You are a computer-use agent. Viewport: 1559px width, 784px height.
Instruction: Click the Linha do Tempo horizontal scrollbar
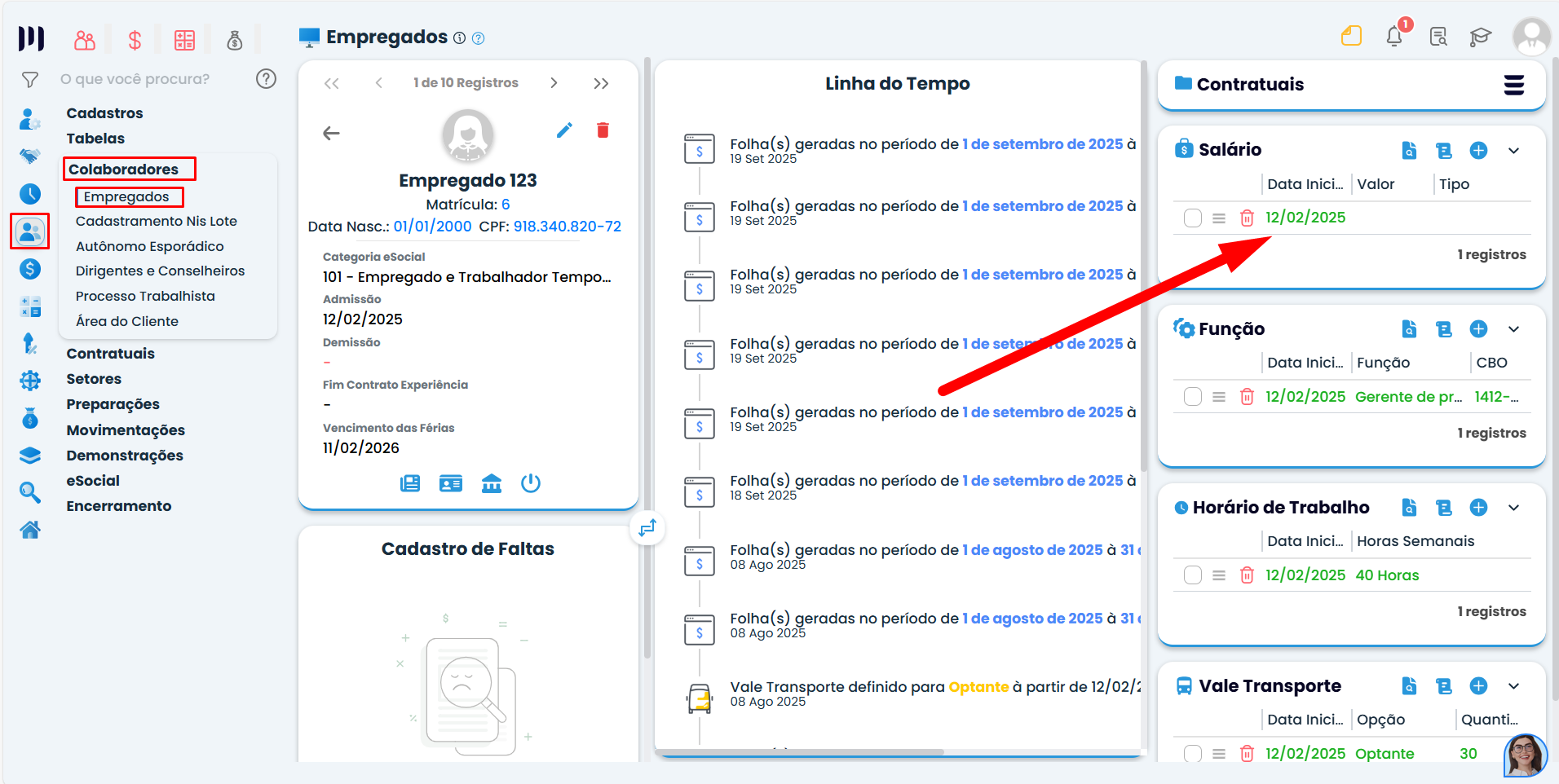click(x=799, y=752)
